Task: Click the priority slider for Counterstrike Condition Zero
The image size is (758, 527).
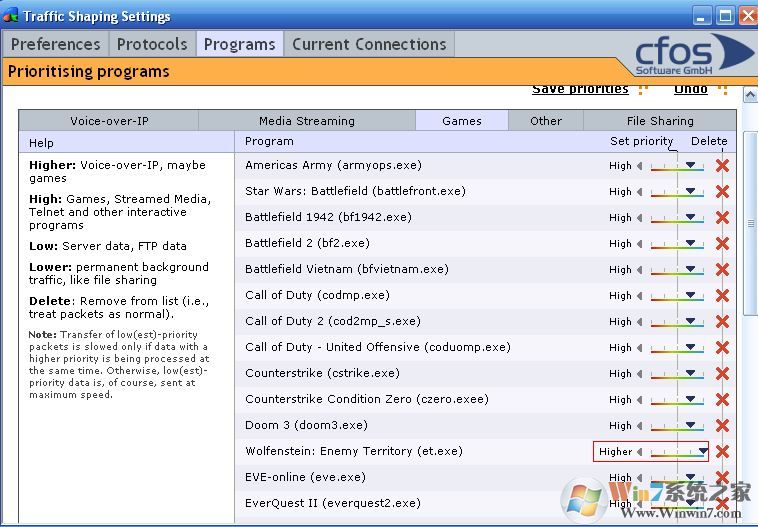Action: [677, 400]
